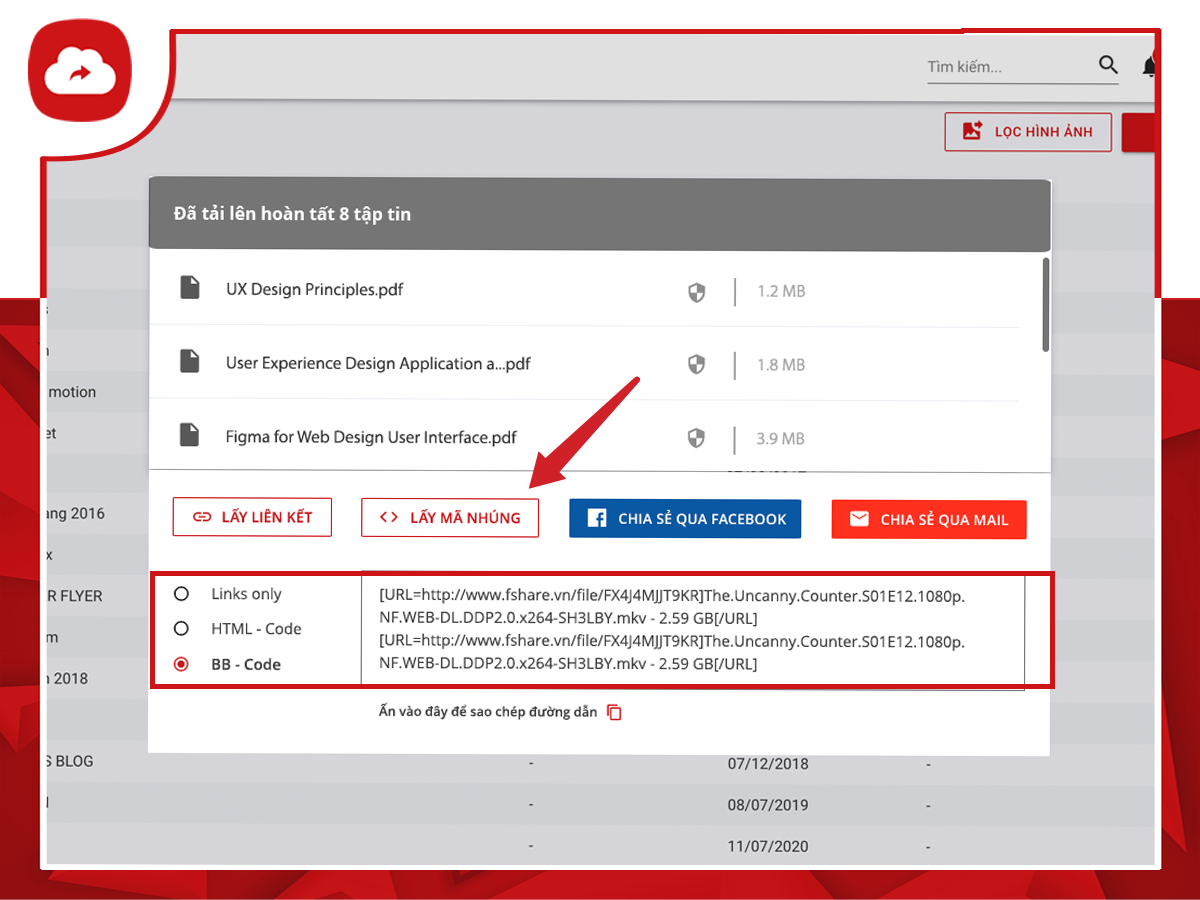Click the Lọc hình ảnh filter button
This screenshot has width=1200, height=900.
click(x=1027, y=132)
